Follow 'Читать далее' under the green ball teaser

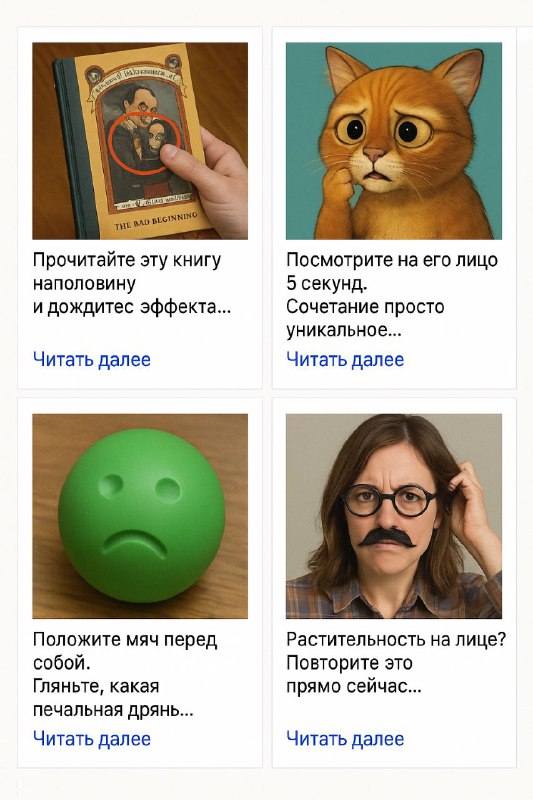coord(92,739)
